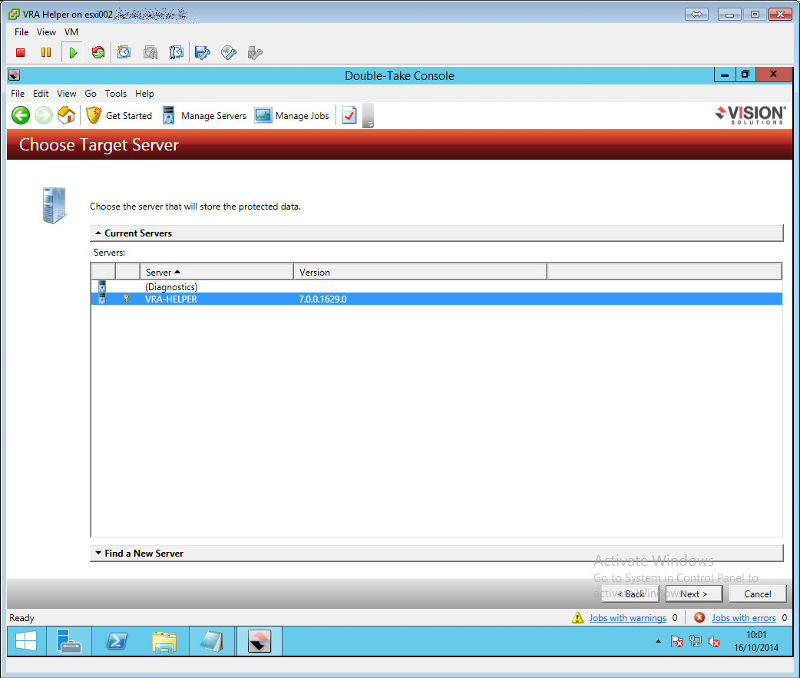Open the Go menu

click(90, 94)
